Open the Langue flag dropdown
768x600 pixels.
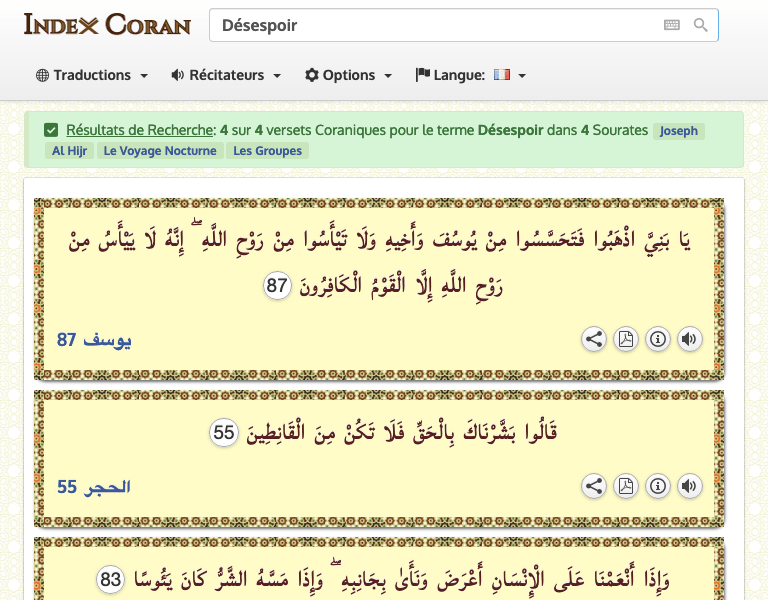coord(471,75)
